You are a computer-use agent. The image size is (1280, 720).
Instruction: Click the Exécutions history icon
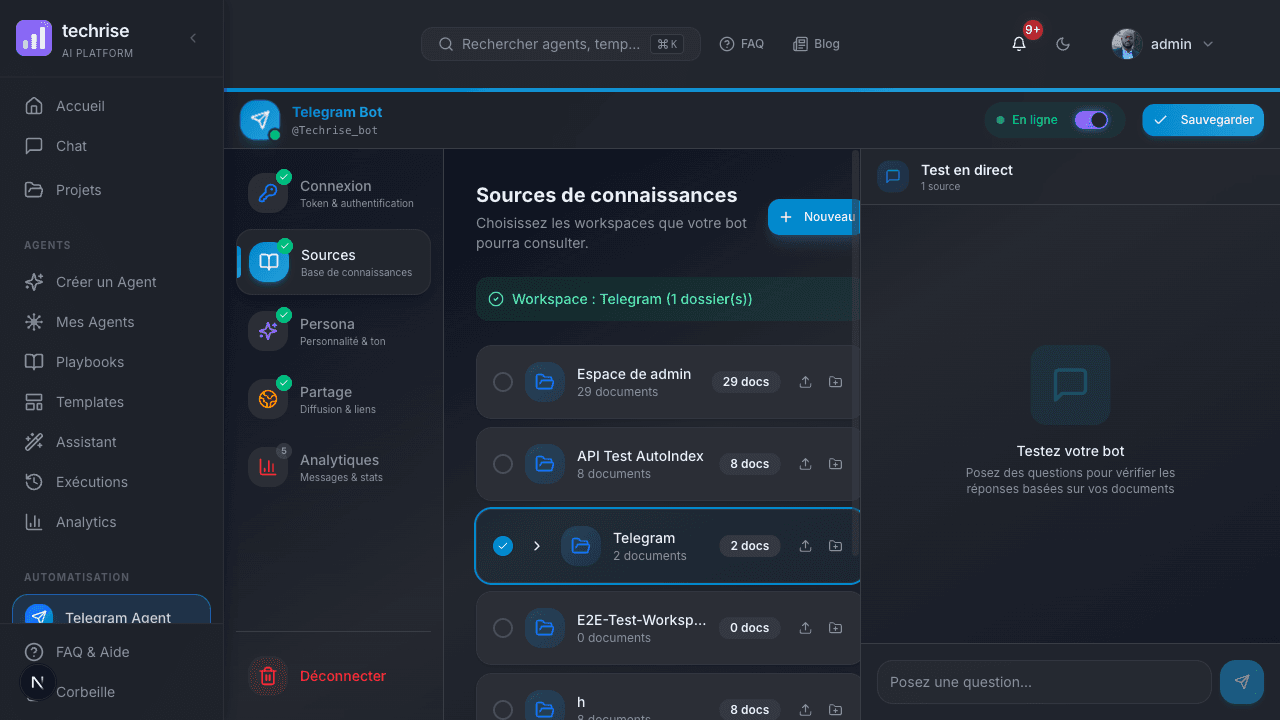(x=34, y=482)
